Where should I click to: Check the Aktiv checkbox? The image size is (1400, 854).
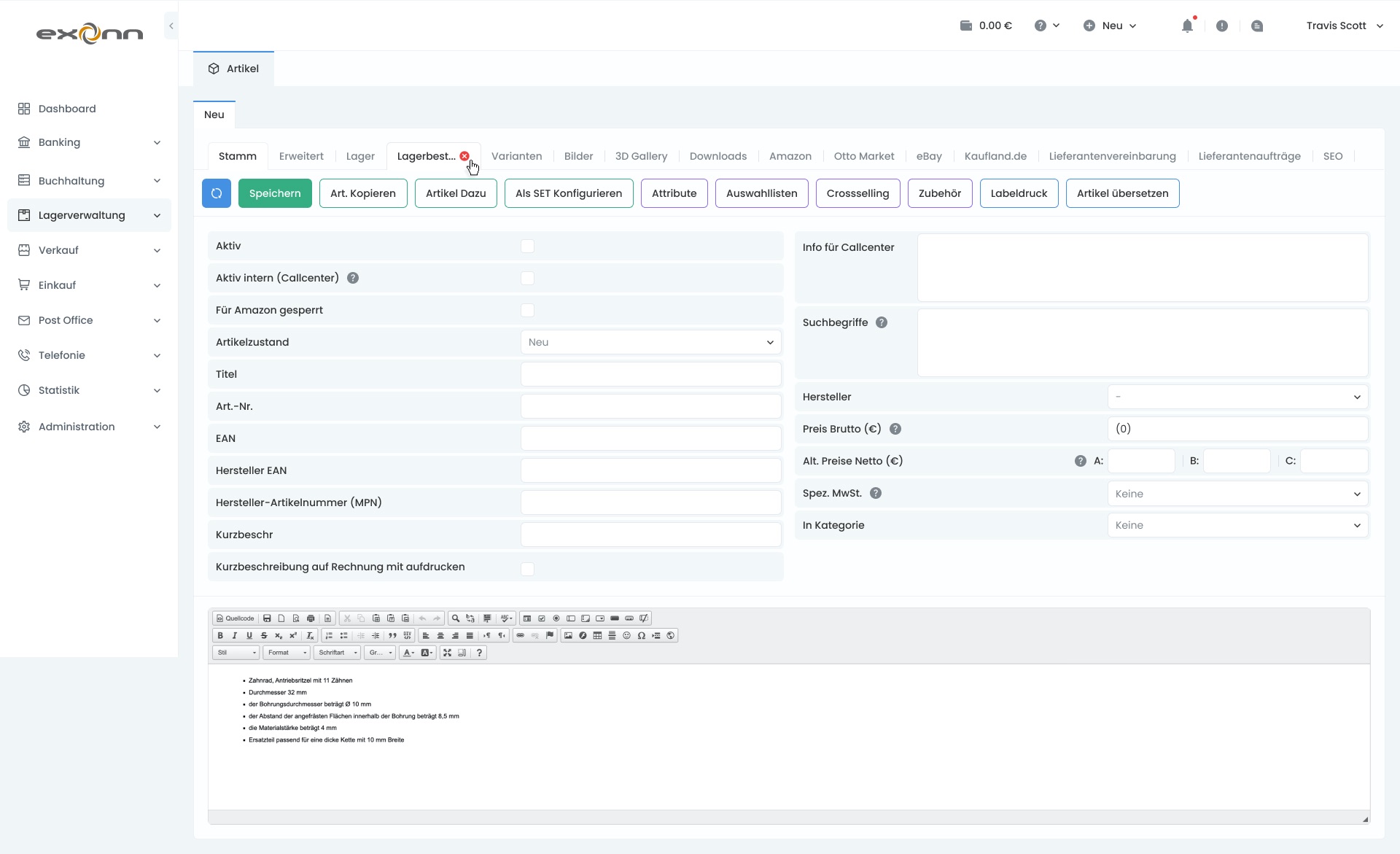coord(527,247)
